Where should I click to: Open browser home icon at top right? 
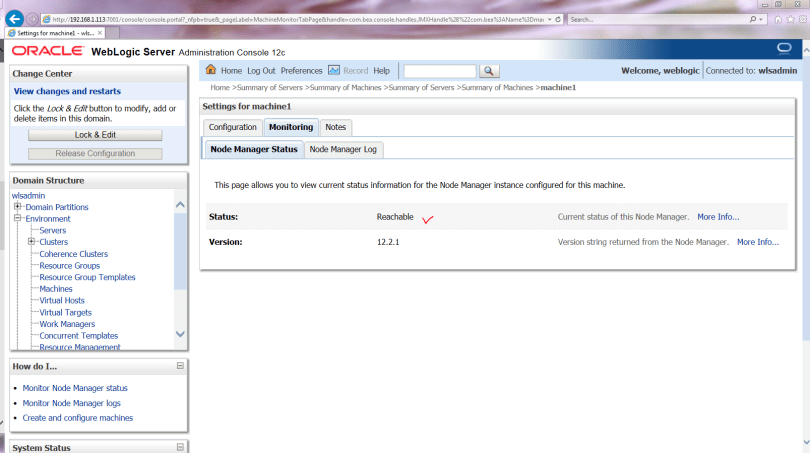[x=777, y=19]
